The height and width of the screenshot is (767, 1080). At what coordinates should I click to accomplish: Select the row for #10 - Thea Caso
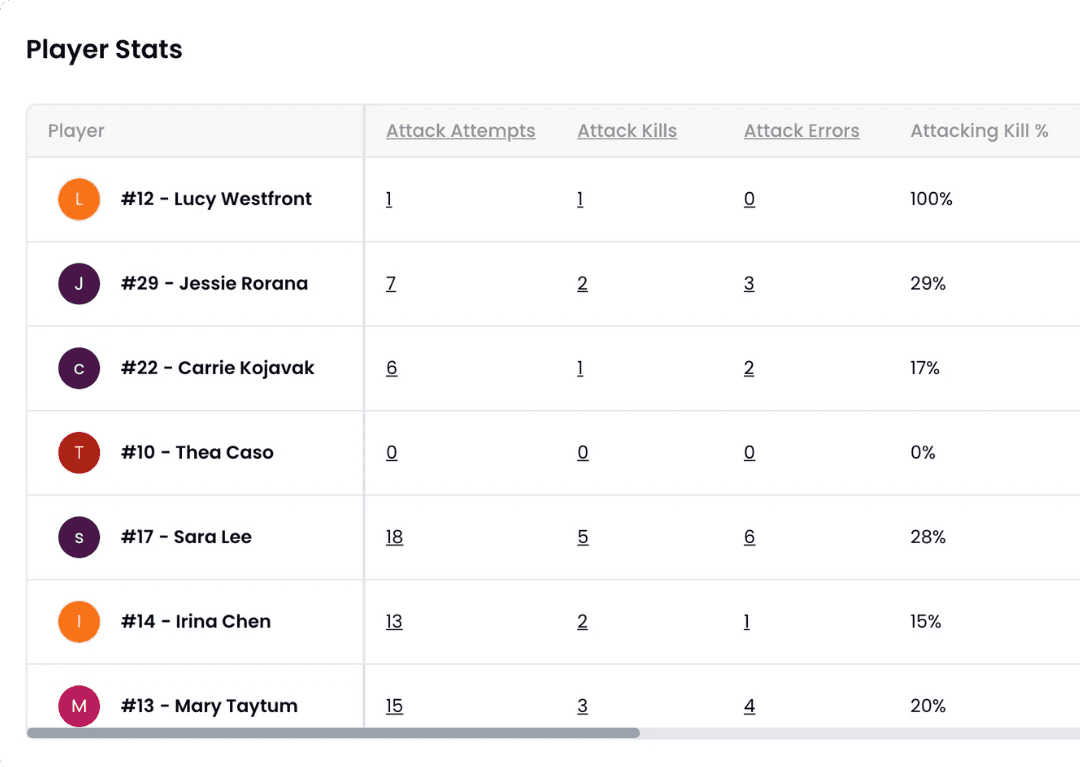click(197, 452)
